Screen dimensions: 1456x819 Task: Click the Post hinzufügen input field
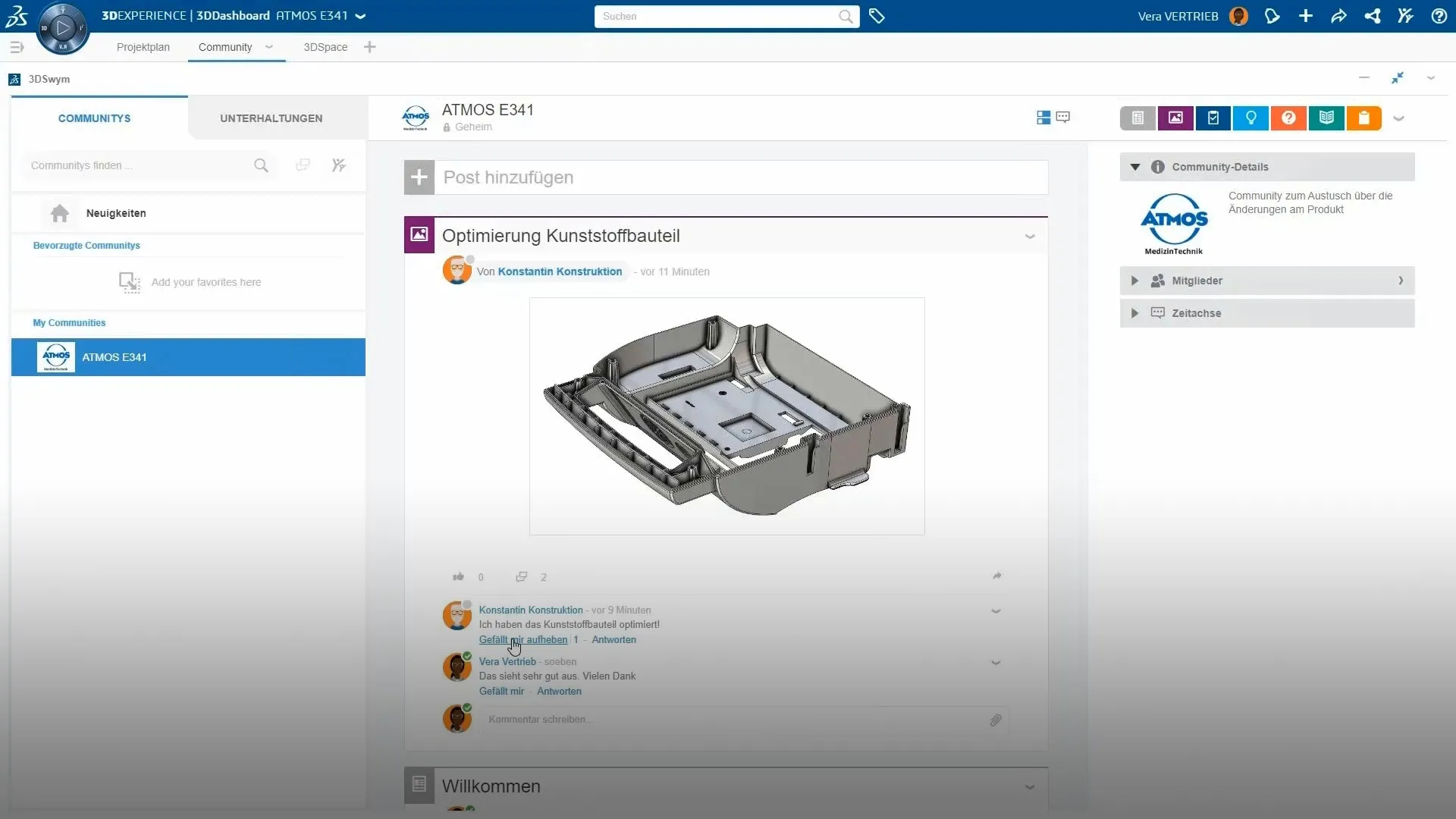click(740, 177)
